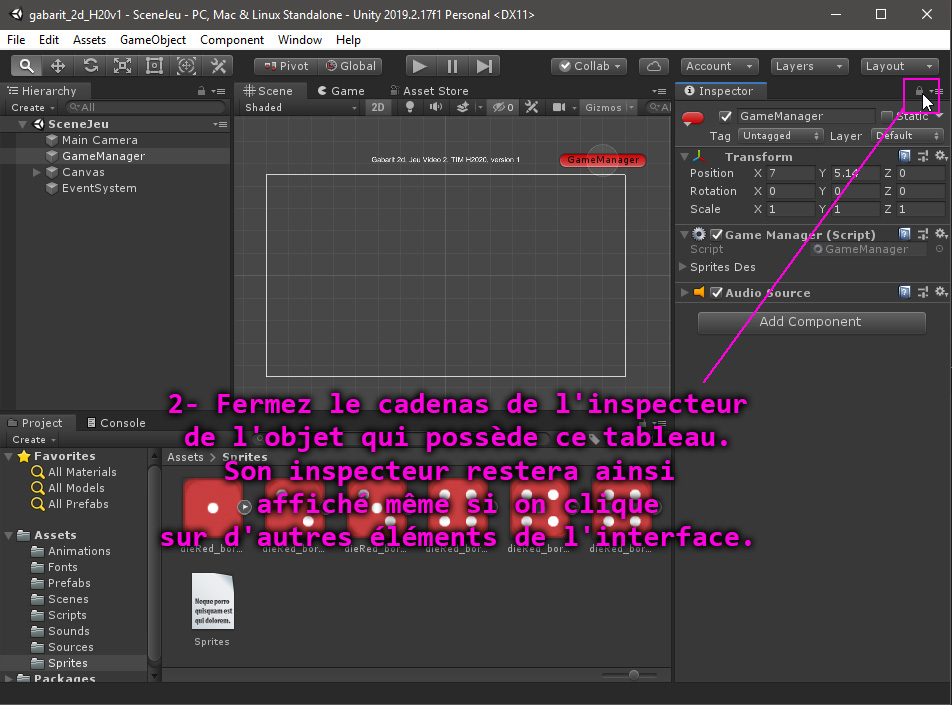Switch to the Console tab
The height and width of the screenshot is (705, 952).
pyautogui.click(x=116, y=423)
